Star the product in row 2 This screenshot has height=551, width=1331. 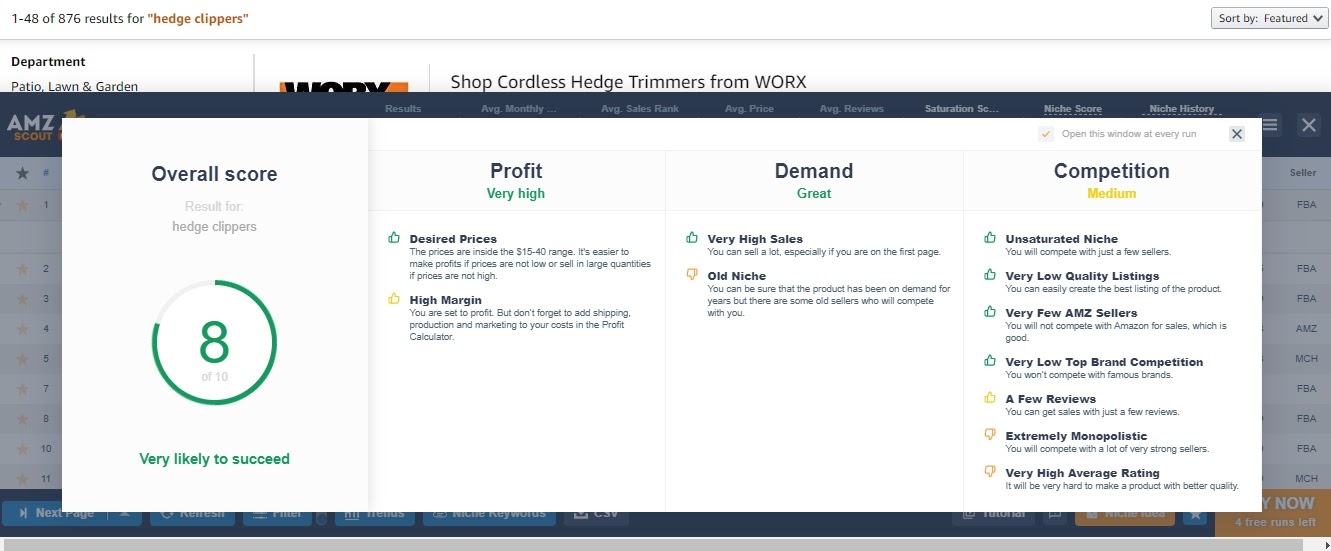[x=22, y=269]
